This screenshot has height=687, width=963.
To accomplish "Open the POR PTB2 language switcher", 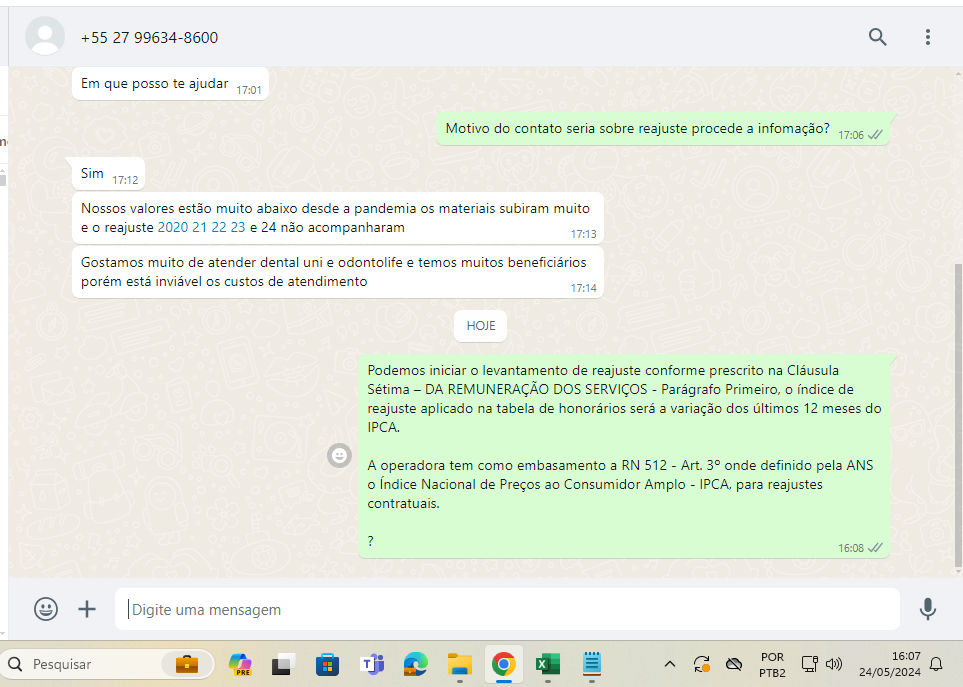I will 772,664.
